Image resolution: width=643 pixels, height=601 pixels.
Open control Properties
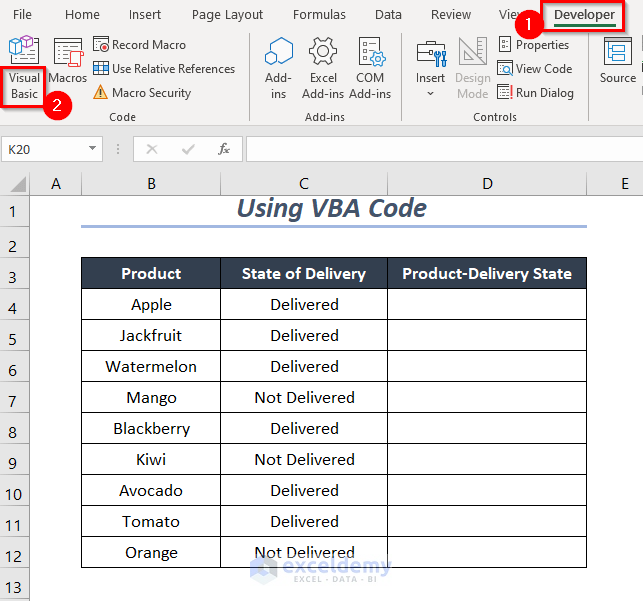[534, 45]
